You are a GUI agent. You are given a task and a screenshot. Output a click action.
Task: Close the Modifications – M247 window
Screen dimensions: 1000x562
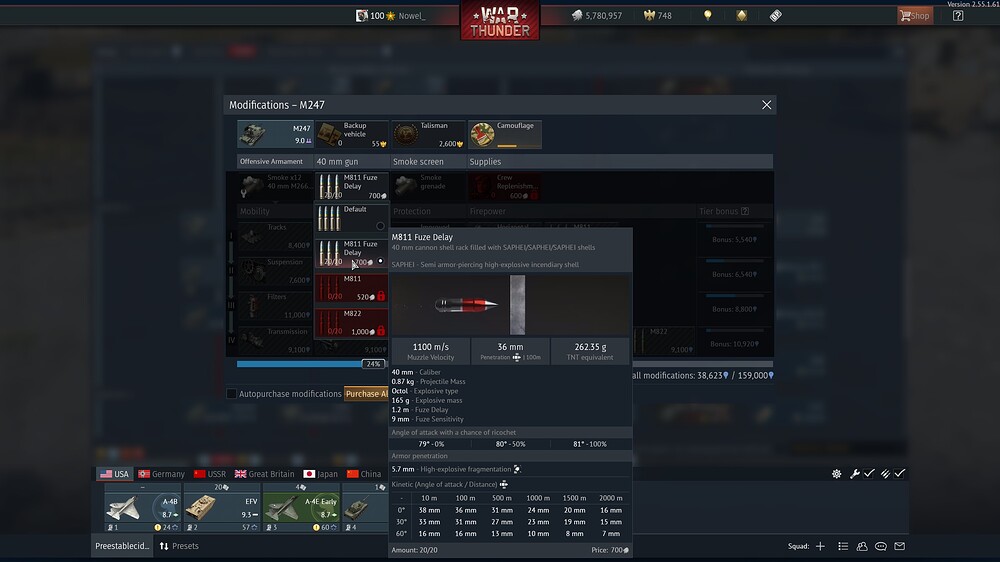coord(766,105)
